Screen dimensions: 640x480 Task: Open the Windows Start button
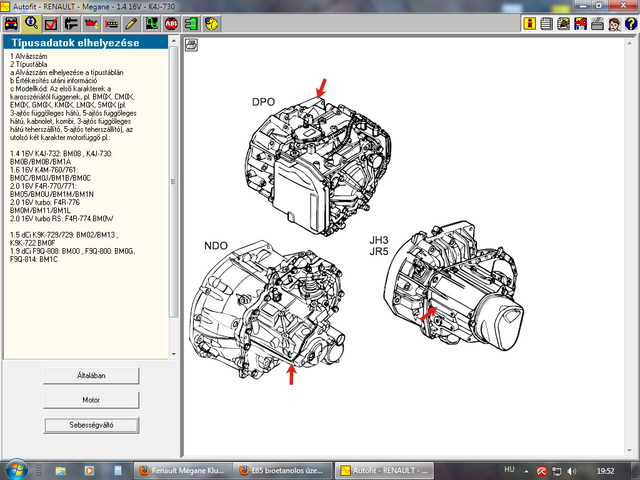(x=16, y=470)
